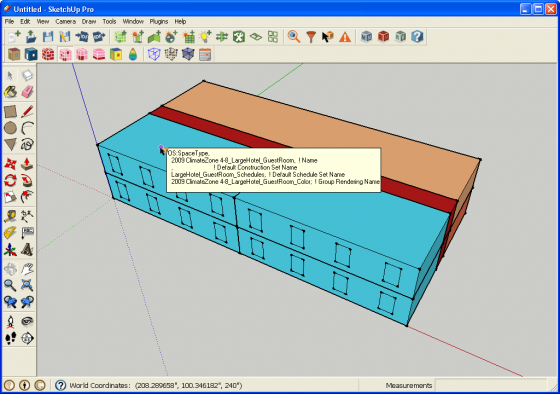Click the Export IDF icon
560x394 pixels.
(99, 37)
